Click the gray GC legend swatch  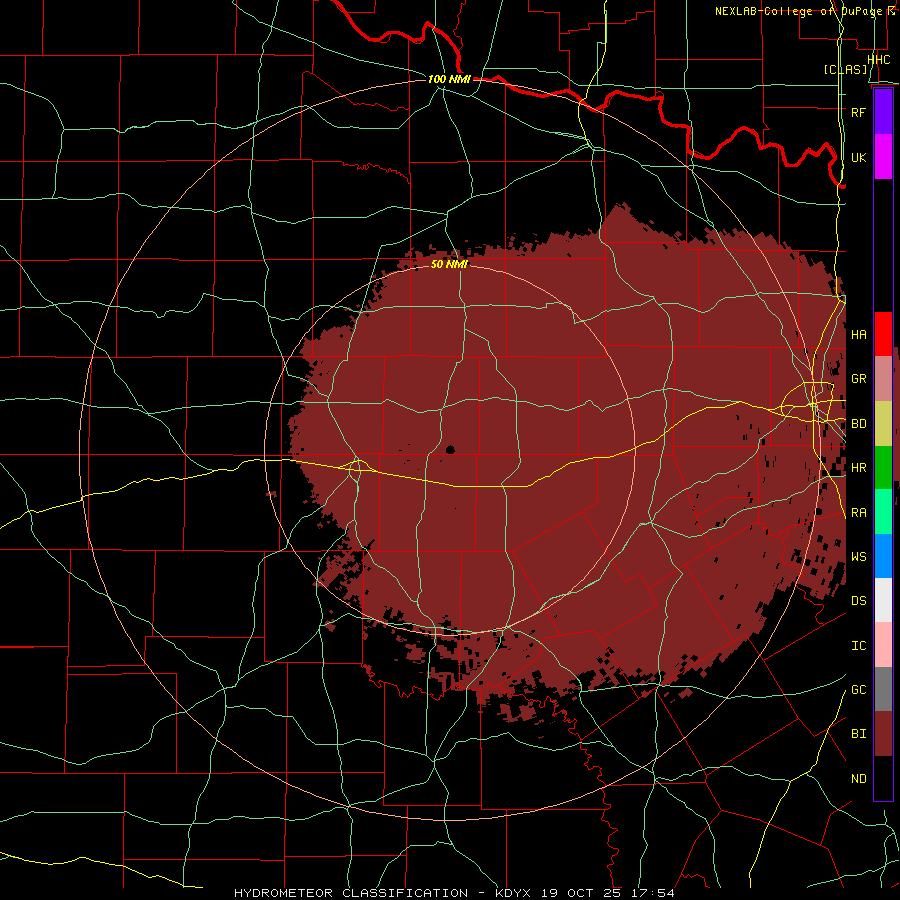point(883,689)
